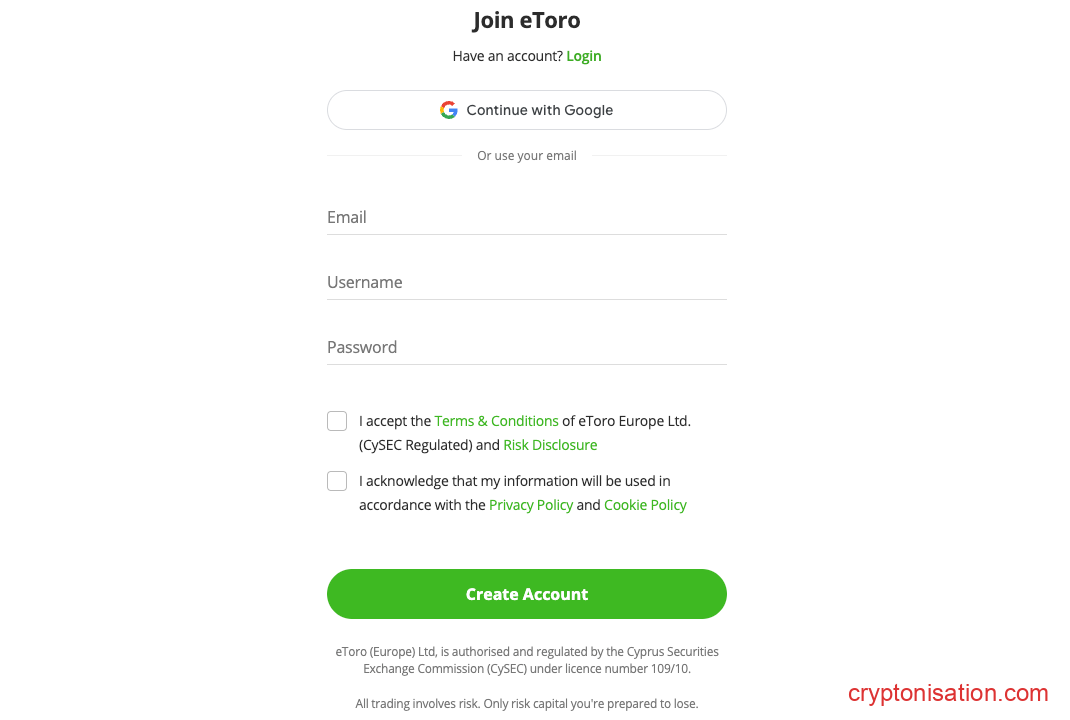Viewport: 1070px width, 720px height.
Task: Open the Terms & Conditions link
Action: (x=496, y=421)
